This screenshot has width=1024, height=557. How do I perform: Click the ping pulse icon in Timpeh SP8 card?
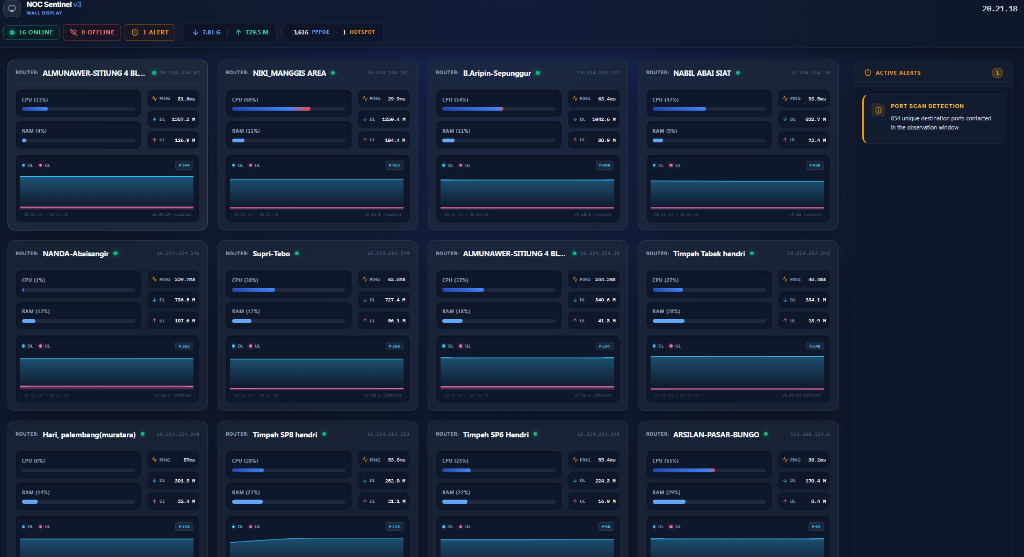point(365,460)
